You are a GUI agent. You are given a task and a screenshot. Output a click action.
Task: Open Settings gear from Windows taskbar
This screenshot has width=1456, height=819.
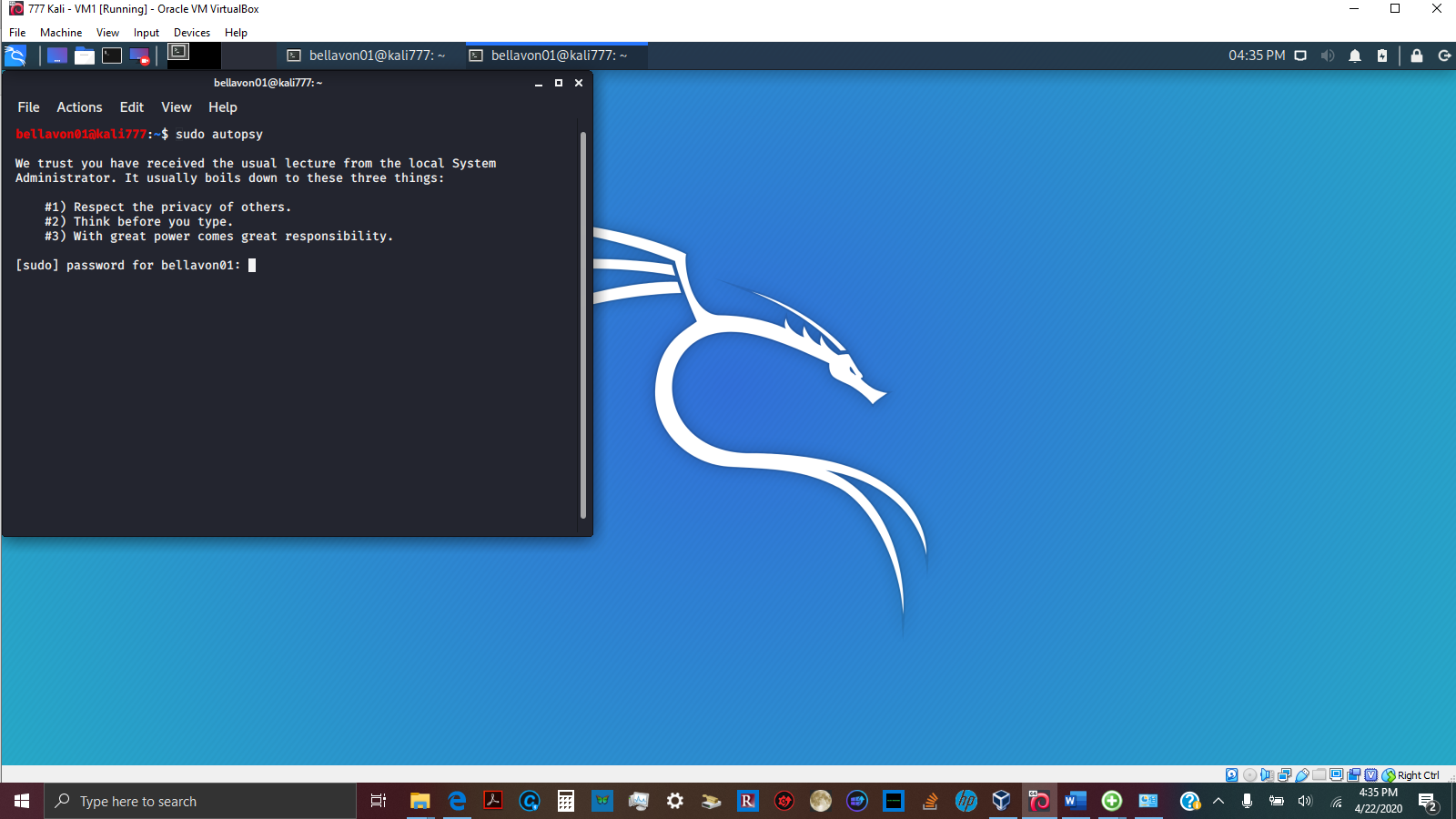click(675, 801)
